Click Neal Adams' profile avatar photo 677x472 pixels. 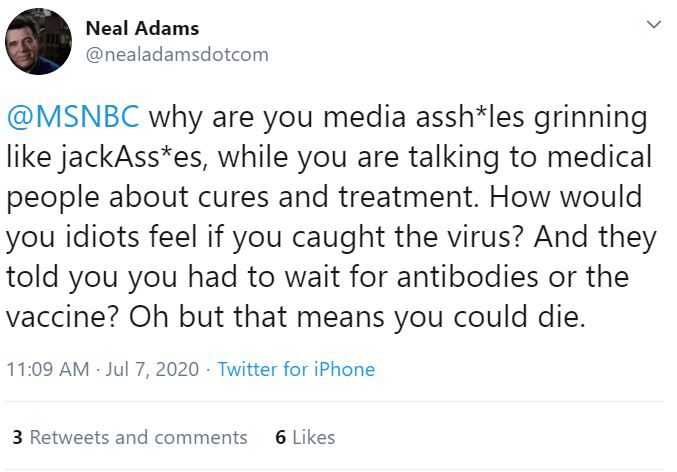click(x=38, y=42)
